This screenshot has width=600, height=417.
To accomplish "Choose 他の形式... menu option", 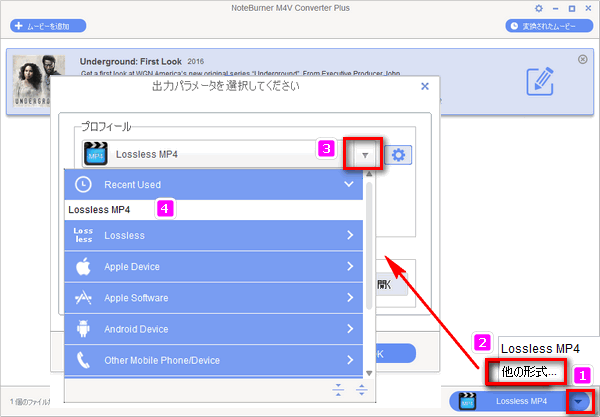I will (529, 371).
